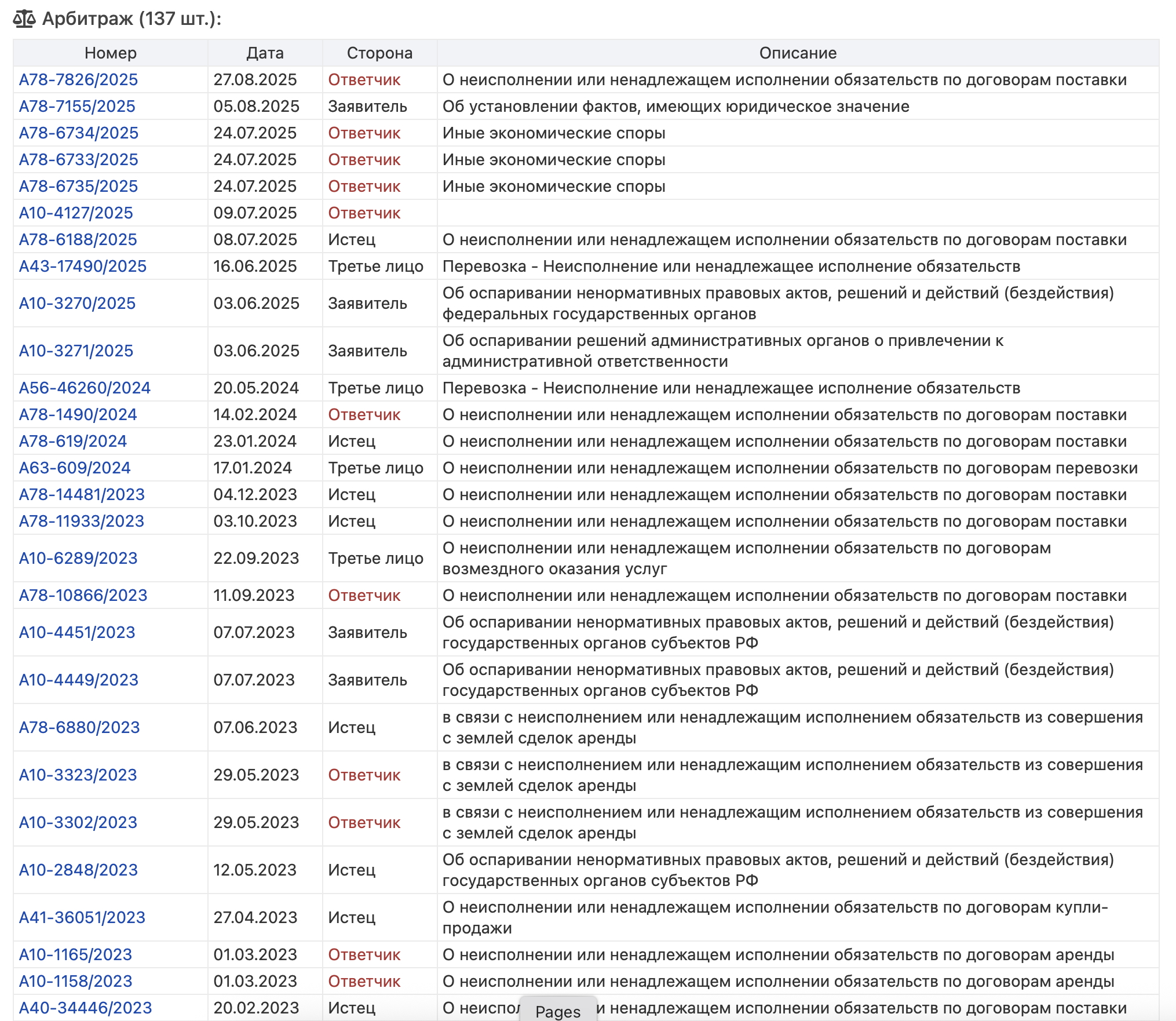The image size is (1176, 1021).
Task: Open case link A41-36051/2023
Action: (82, 917)
